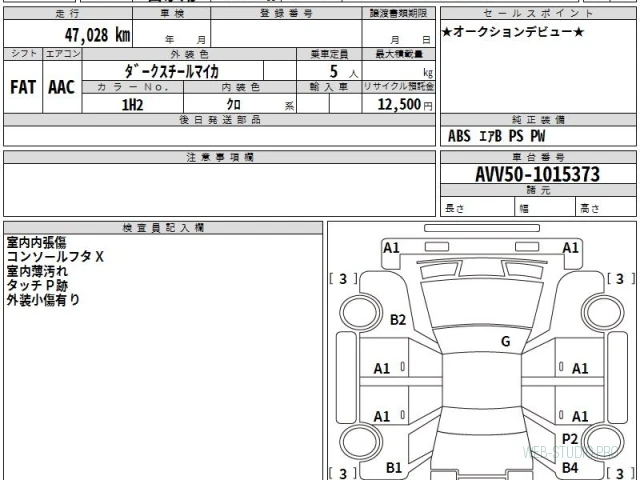Click the 走行 column header
Viewport: 640px width, 480px height.
68,13
